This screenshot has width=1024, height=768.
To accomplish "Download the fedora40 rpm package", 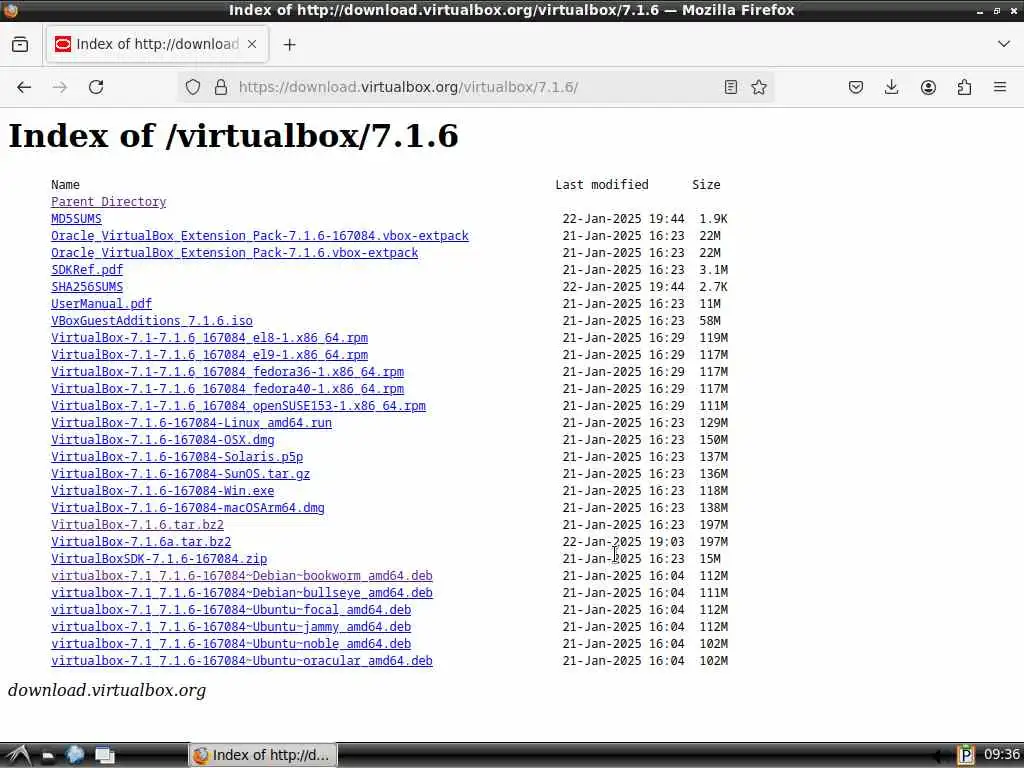I will tap(227, 389).
